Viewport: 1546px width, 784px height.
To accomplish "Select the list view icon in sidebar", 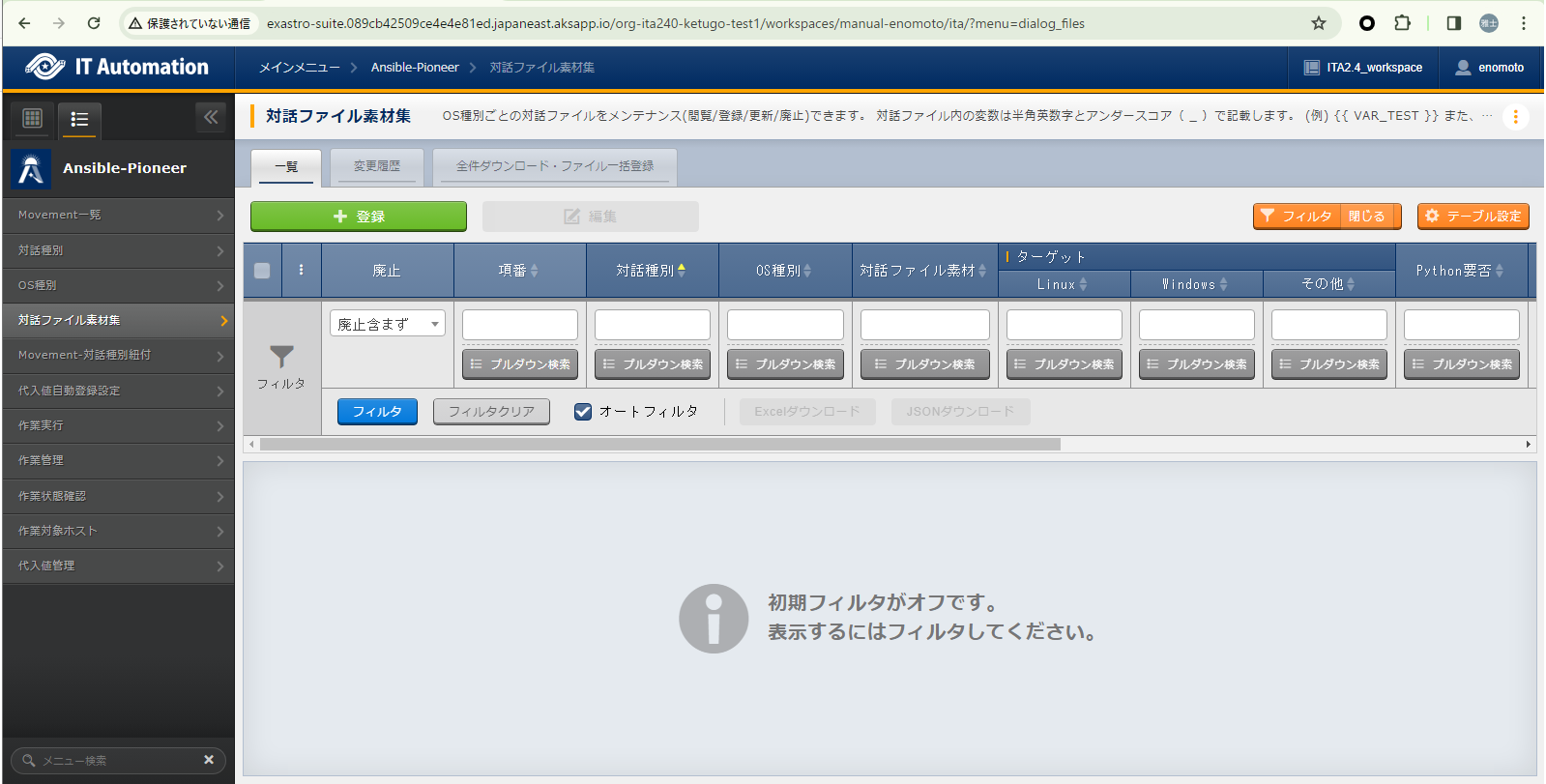I will pos(79,119).
